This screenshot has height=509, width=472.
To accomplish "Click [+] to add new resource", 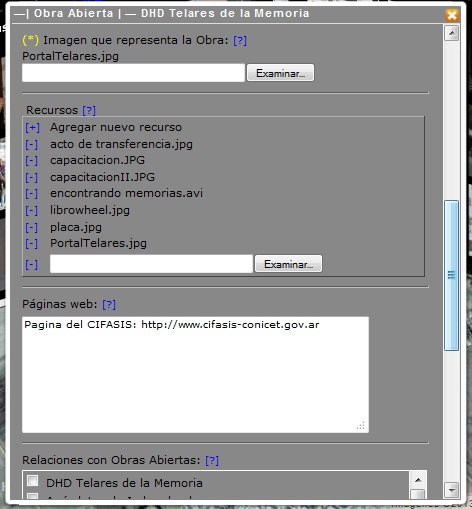I will [32, 127].
